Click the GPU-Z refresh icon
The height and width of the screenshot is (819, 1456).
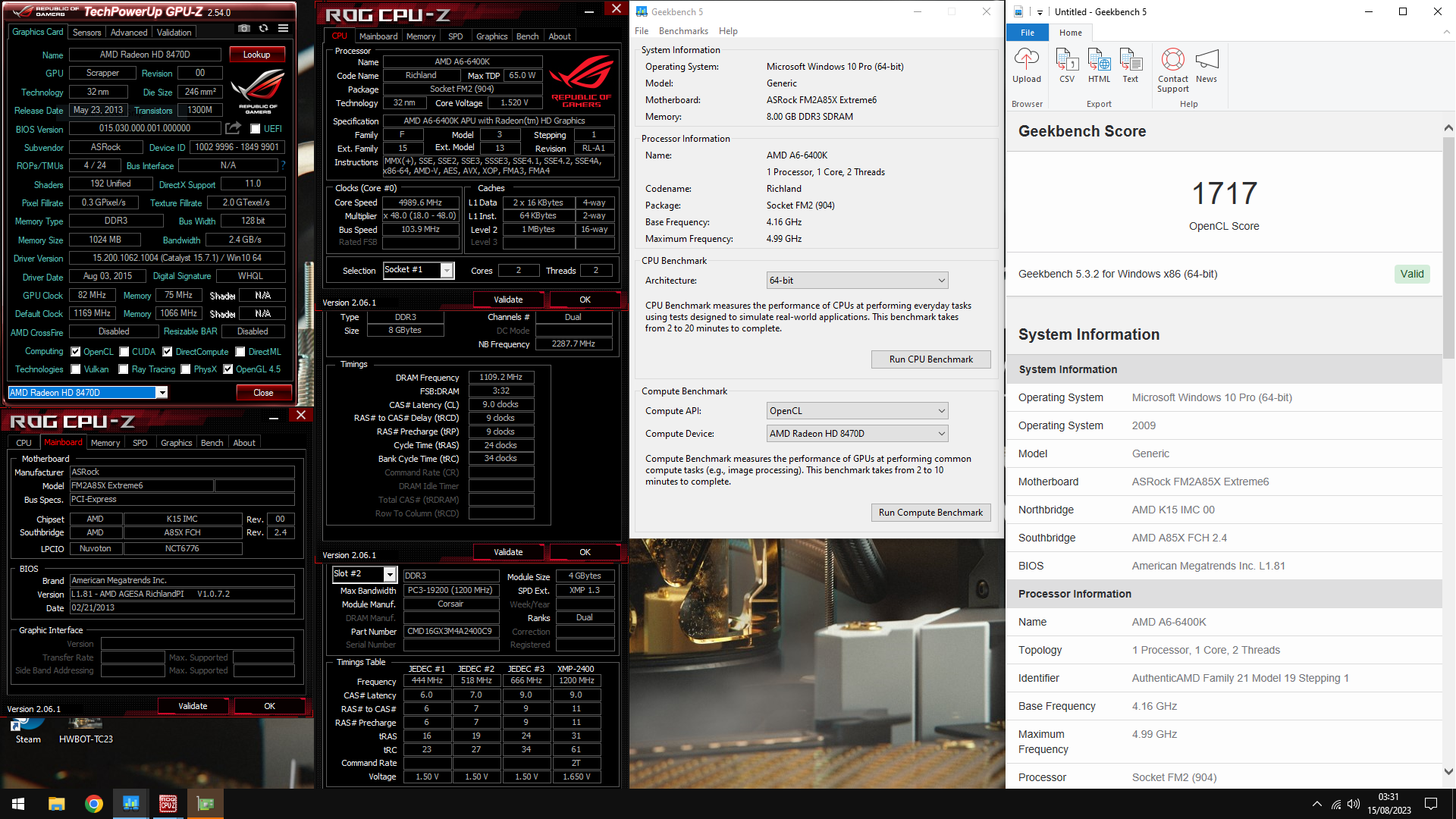click(x=263, y=29)
